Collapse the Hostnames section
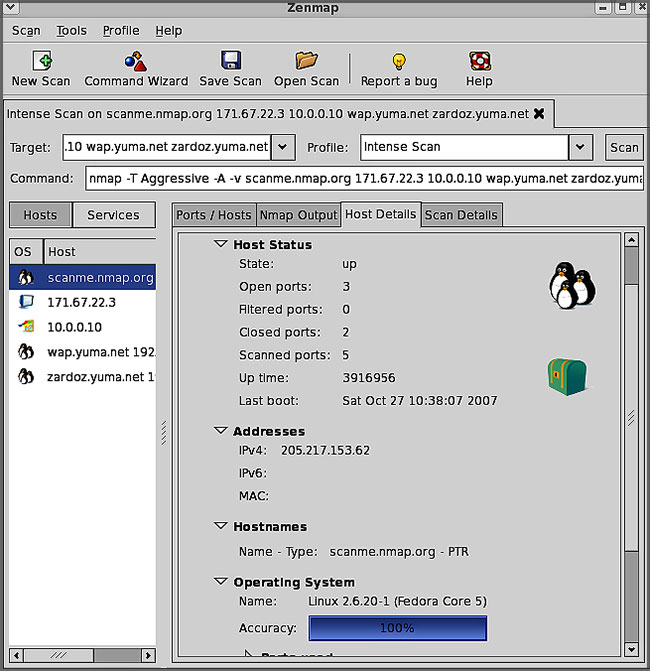 [x=220, y=526]
